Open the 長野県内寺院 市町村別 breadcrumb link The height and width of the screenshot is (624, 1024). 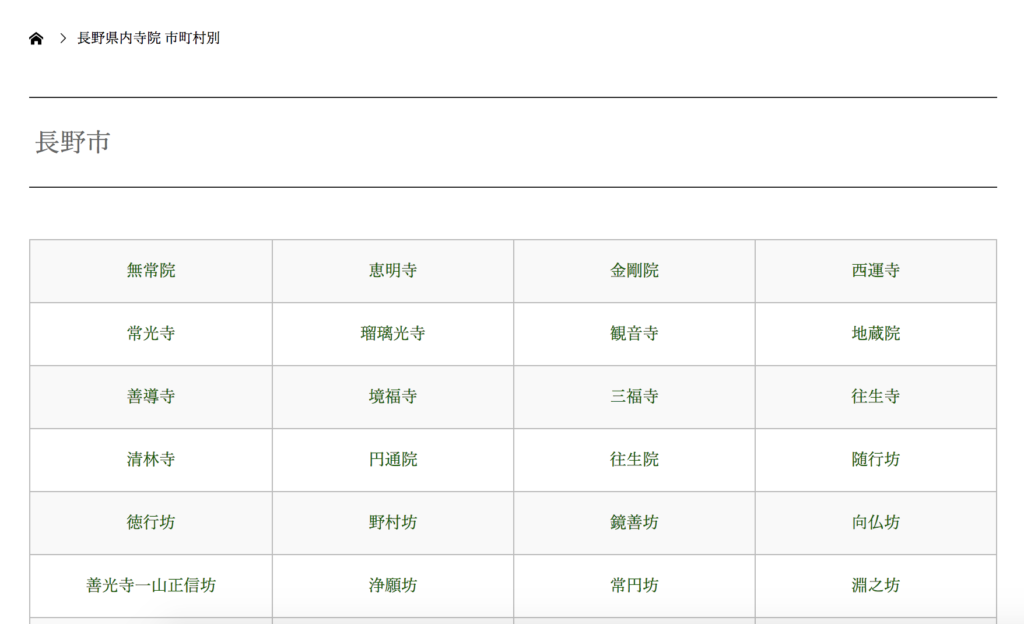pyautogui.click(x=148, y=38)
